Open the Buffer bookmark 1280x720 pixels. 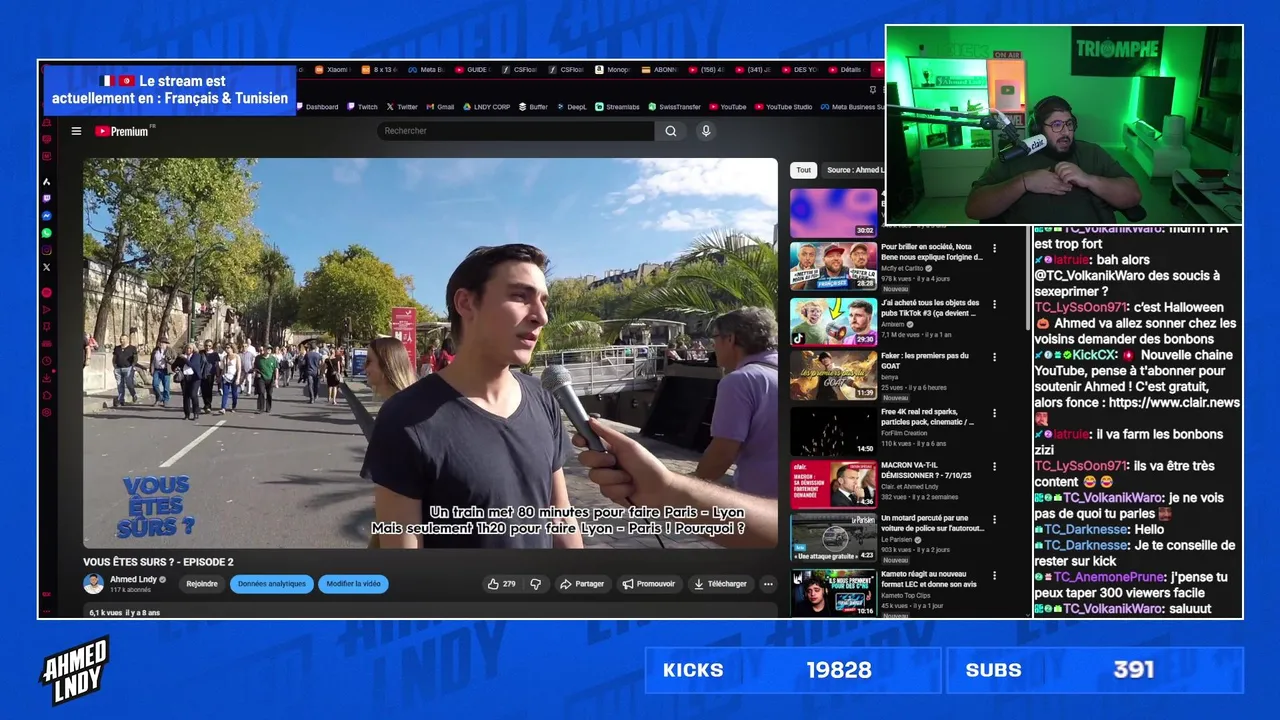click(533, 107)
